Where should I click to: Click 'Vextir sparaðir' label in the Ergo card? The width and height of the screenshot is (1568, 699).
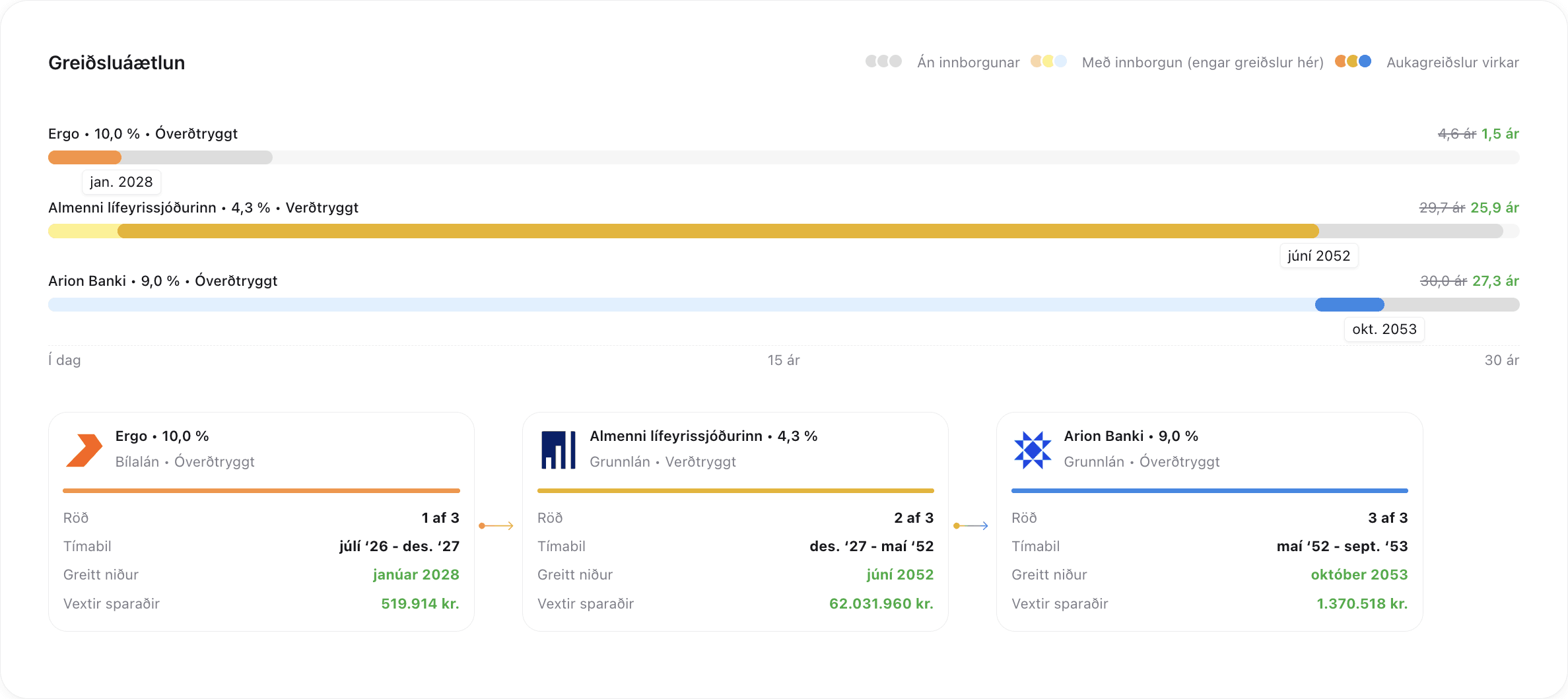tap(112, 604)
